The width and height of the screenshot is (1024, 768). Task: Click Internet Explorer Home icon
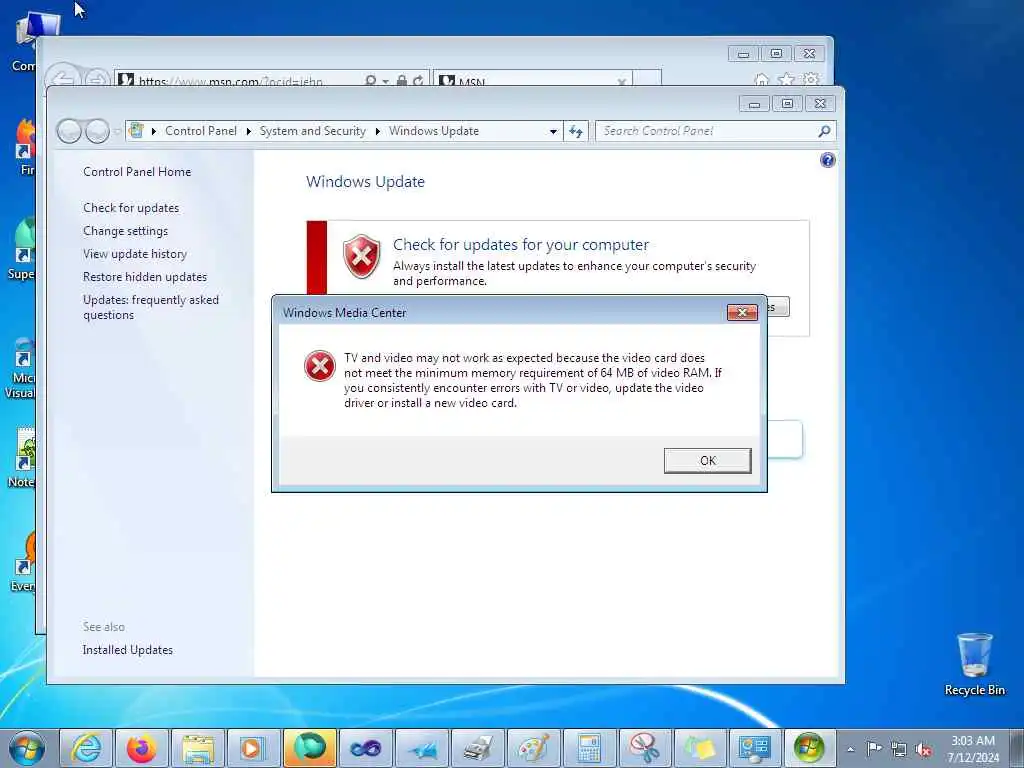tap(761, 80)
